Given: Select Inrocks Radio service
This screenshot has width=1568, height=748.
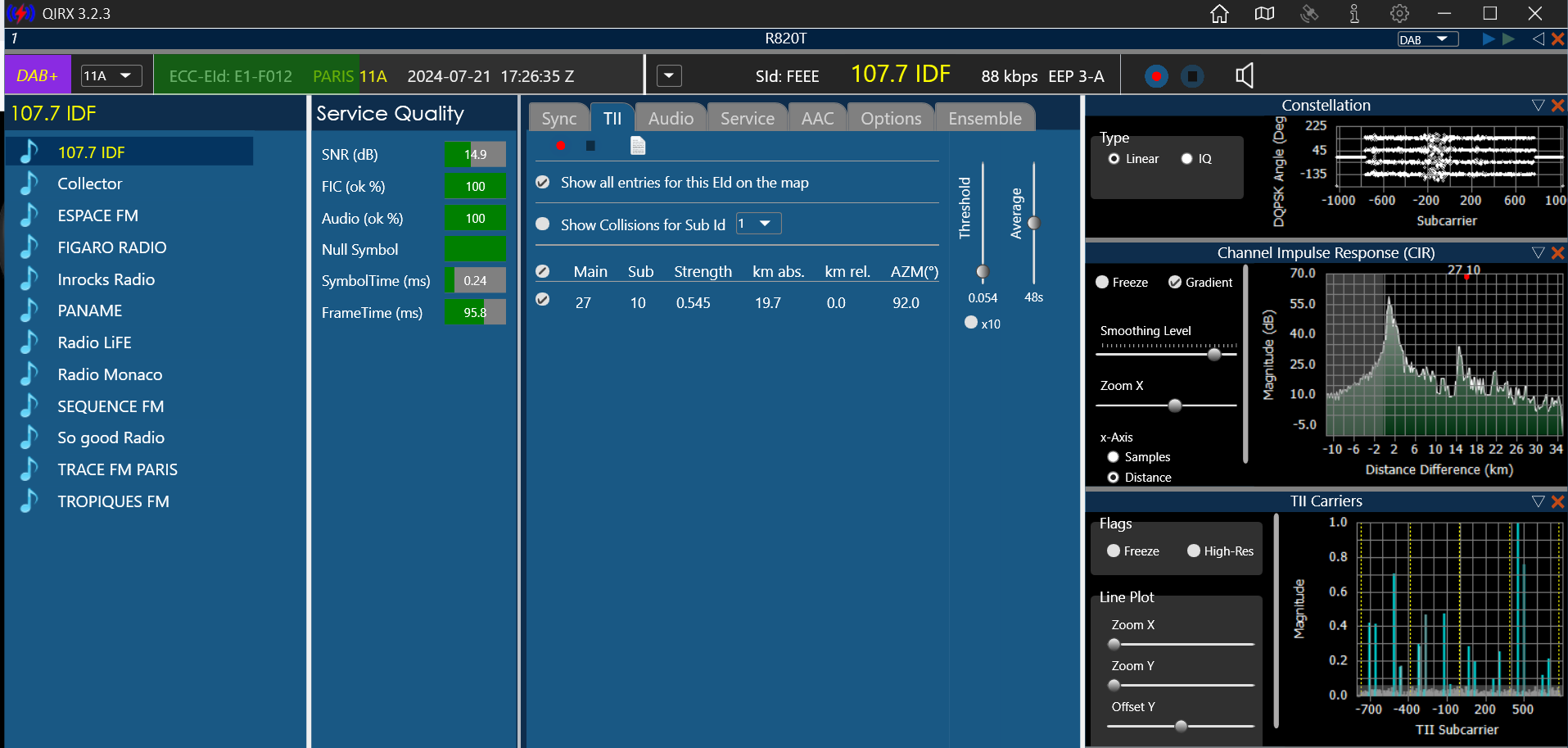Looking at the screenshot, I should tap(106, 279).
